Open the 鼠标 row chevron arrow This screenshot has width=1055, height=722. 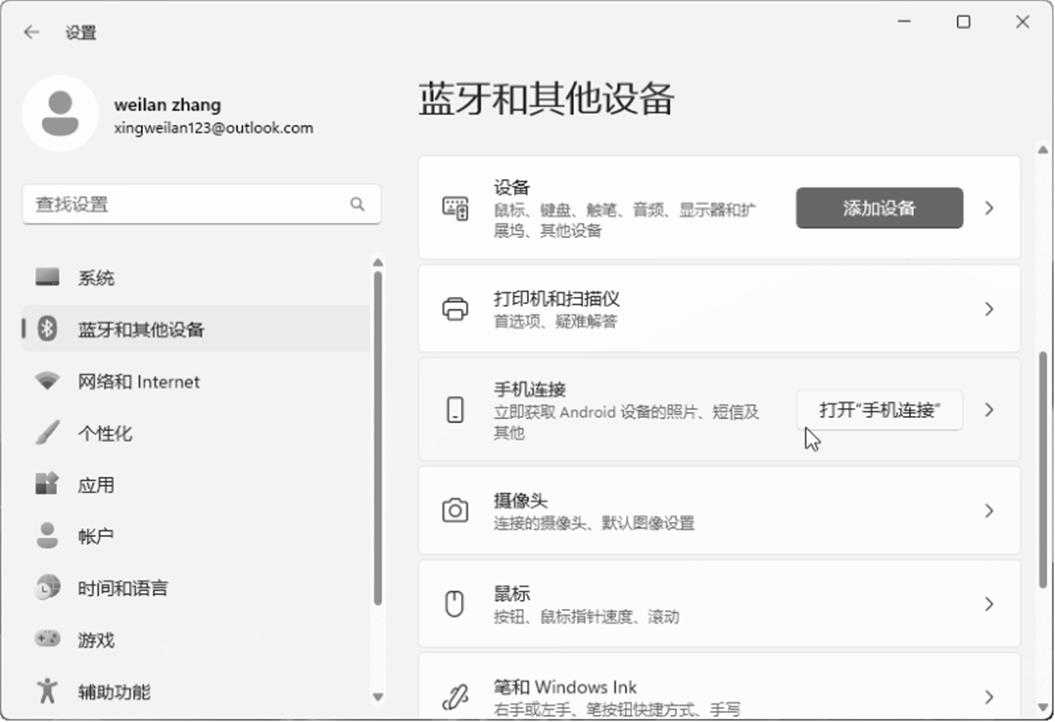point(989,604)
